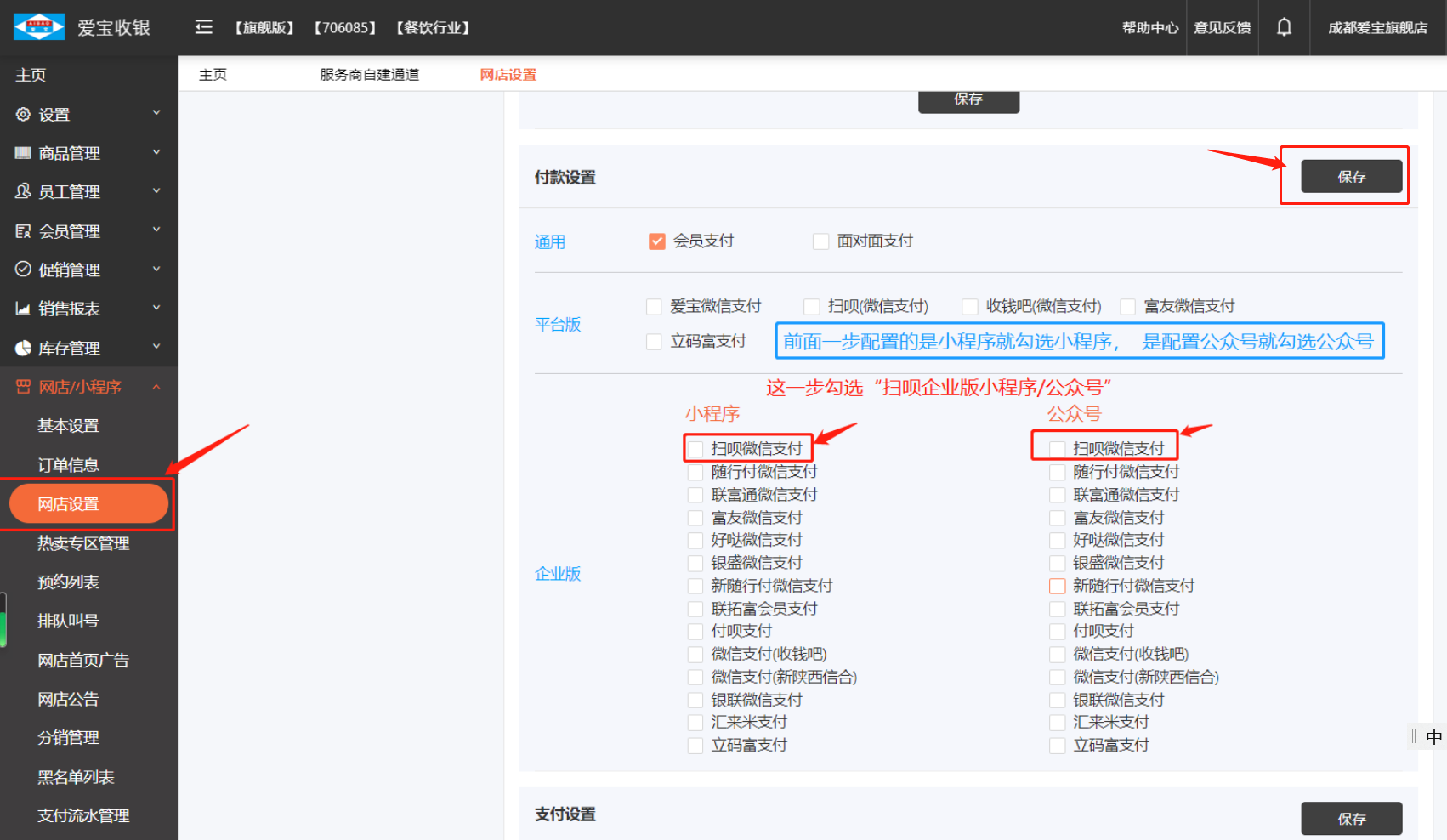Save the 付款设置 section
Screen dimensions: 1447x840
pos(1351,177)
